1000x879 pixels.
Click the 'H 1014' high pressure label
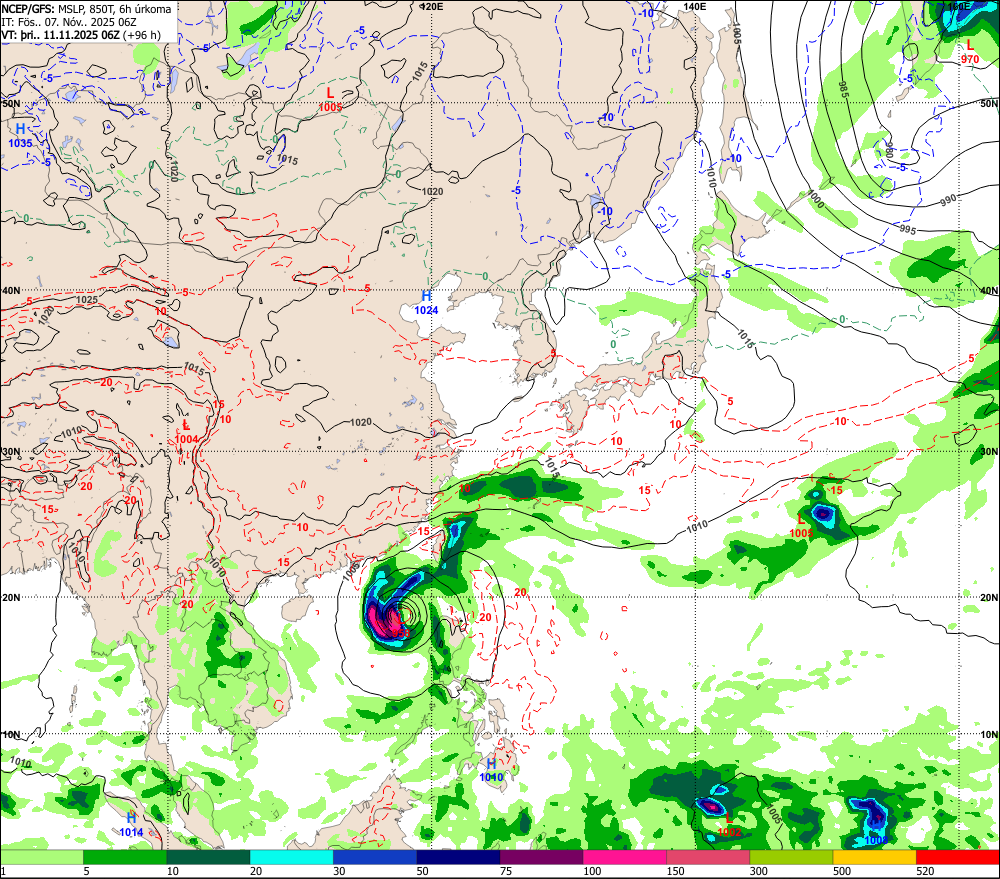(131, 824)
